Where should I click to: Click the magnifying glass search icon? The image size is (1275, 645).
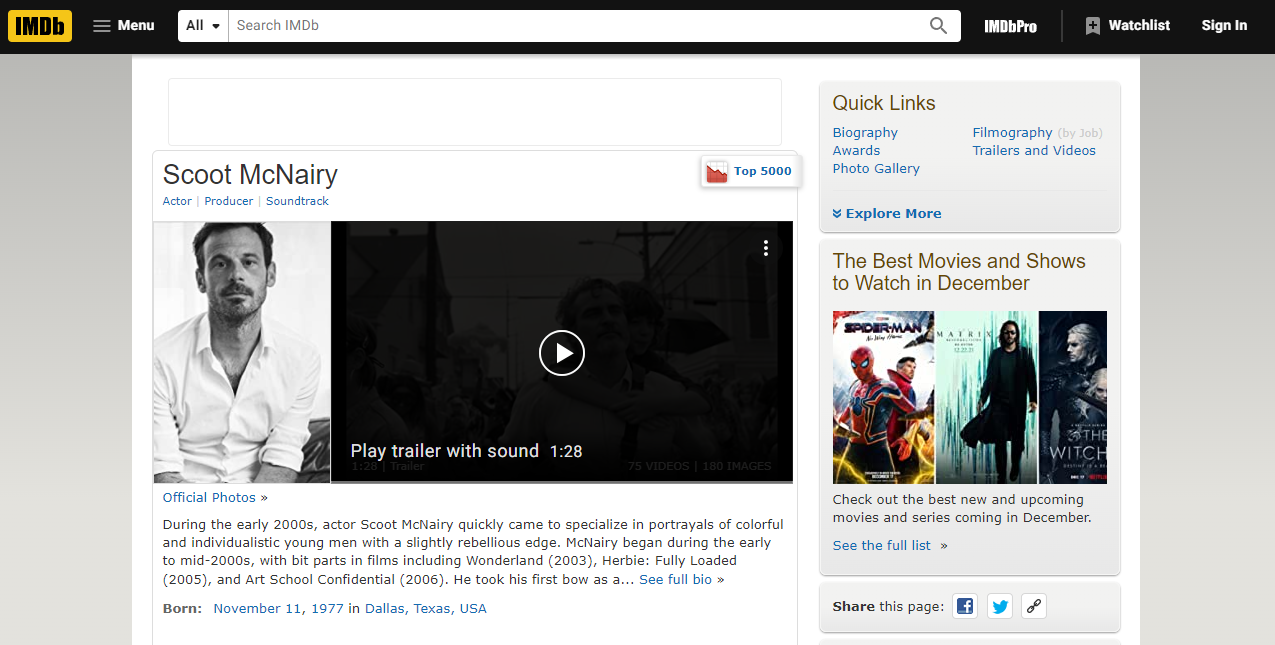point(938,26)
